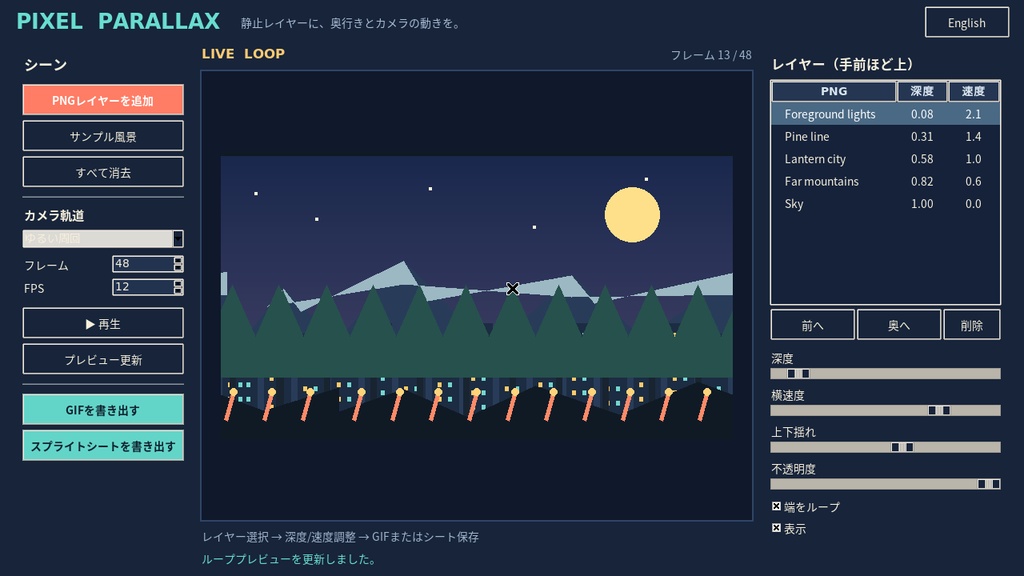
Task: Click the FPS field stepper arrows
Action: [x=178, y=287]
